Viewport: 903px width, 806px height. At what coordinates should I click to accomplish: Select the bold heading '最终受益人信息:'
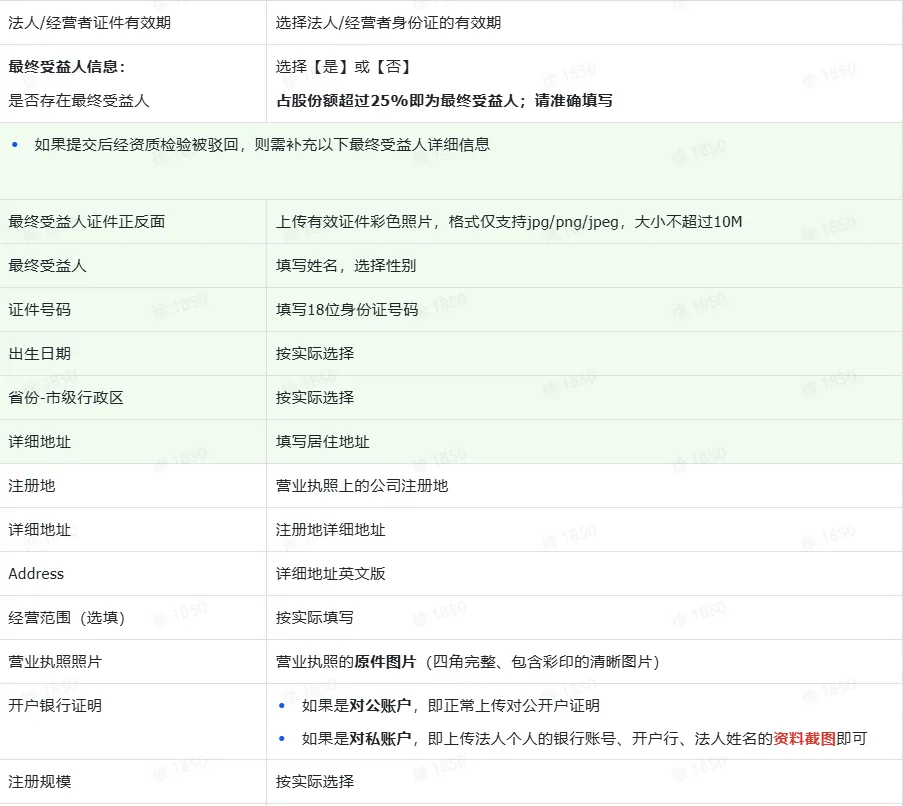tap(67, 67)
